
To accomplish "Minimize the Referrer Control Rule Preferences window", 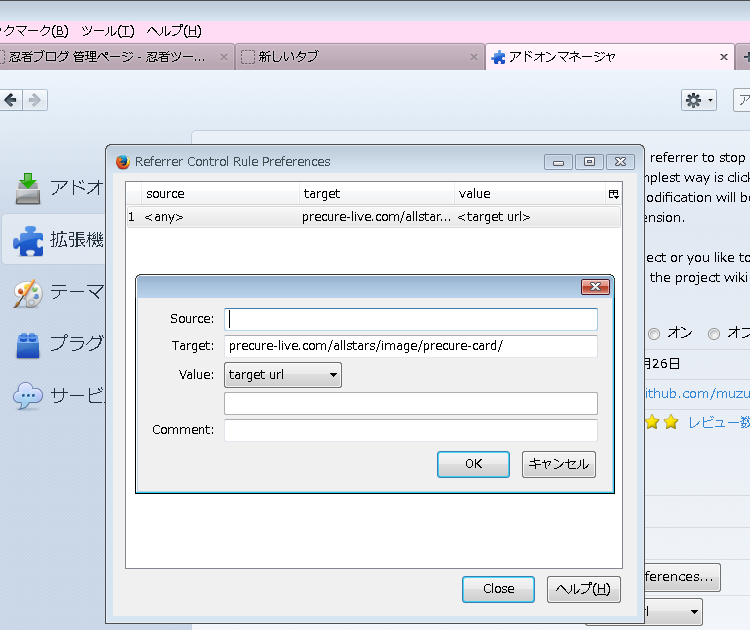I will (558, 162).
